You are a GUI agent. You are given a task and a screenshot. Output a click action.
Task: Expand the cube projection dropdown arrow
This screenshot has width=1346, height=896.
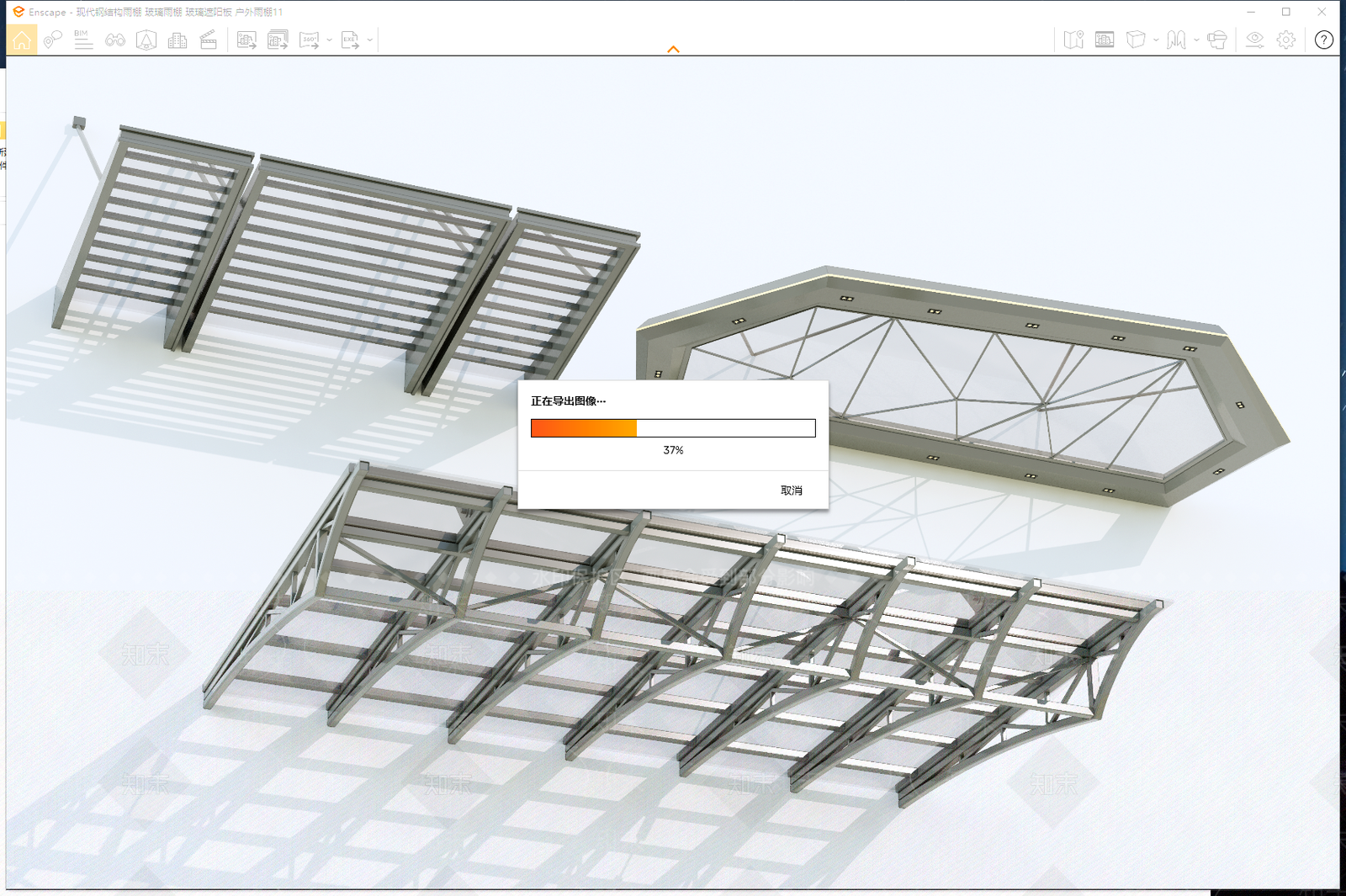pos(1156,40)
